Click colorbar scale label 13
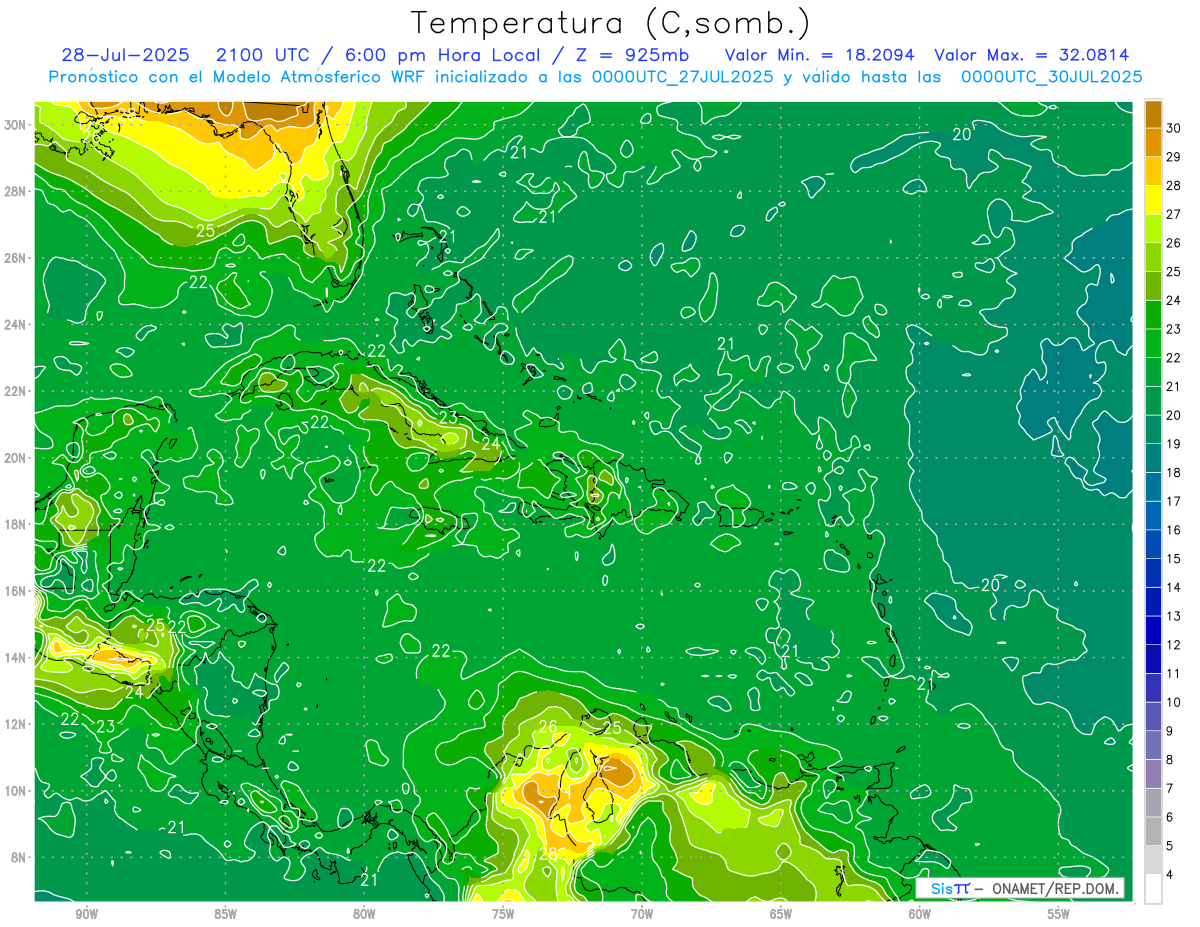The image size is (1200, 927). pyautogui.click(x=1174, y=616)
